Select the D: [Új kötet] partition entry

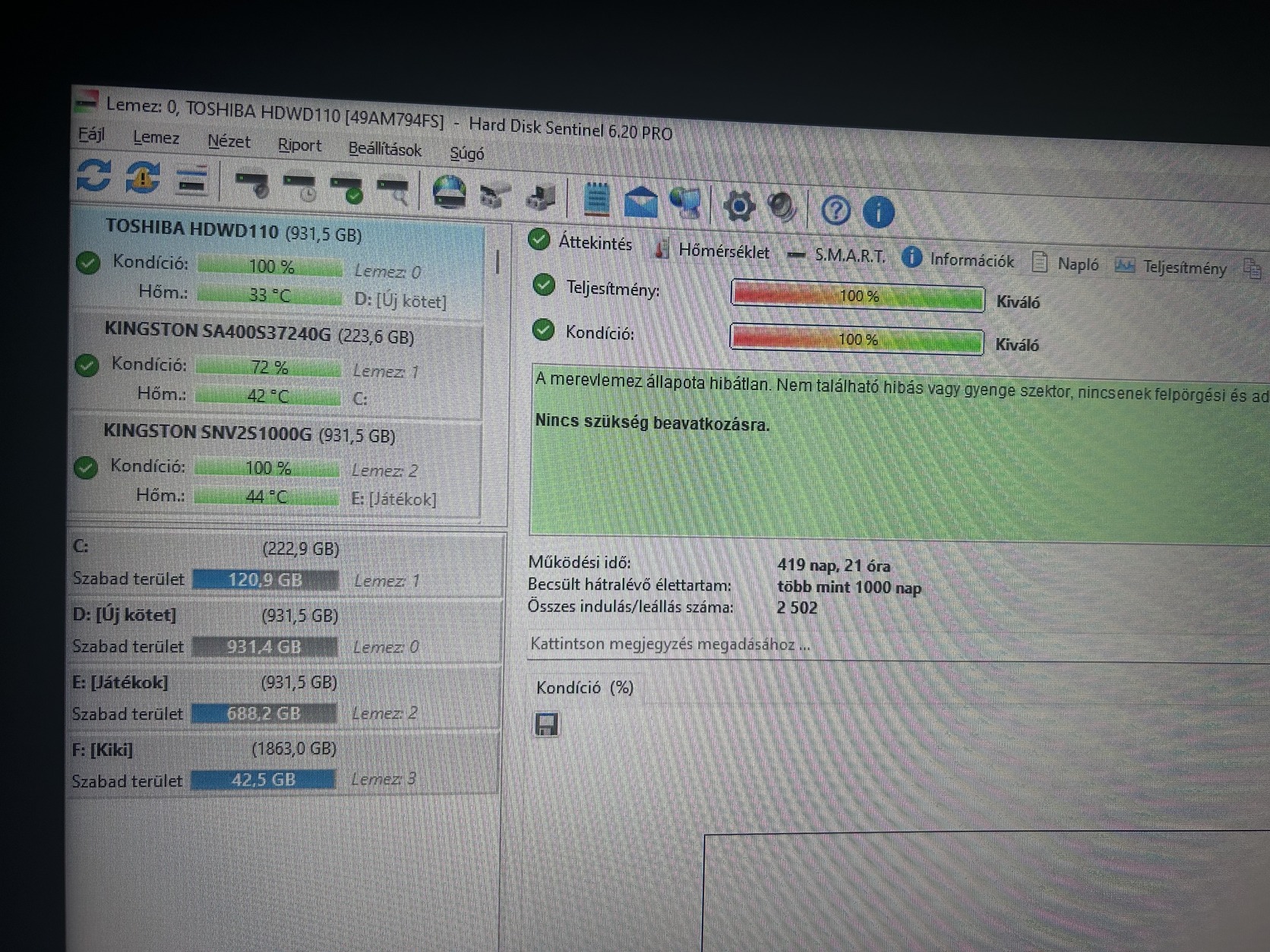[x=285, y=631]
